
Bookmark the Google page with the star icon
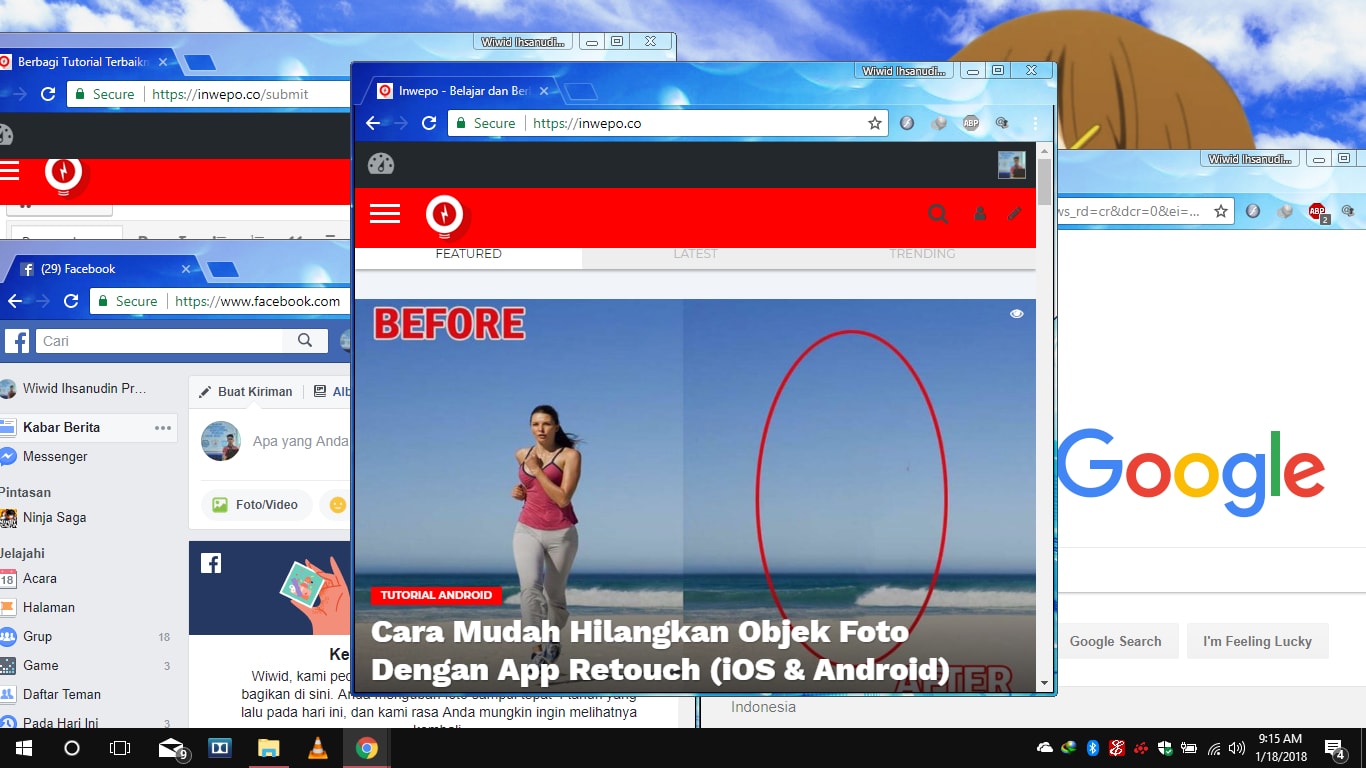point(1221,211)
